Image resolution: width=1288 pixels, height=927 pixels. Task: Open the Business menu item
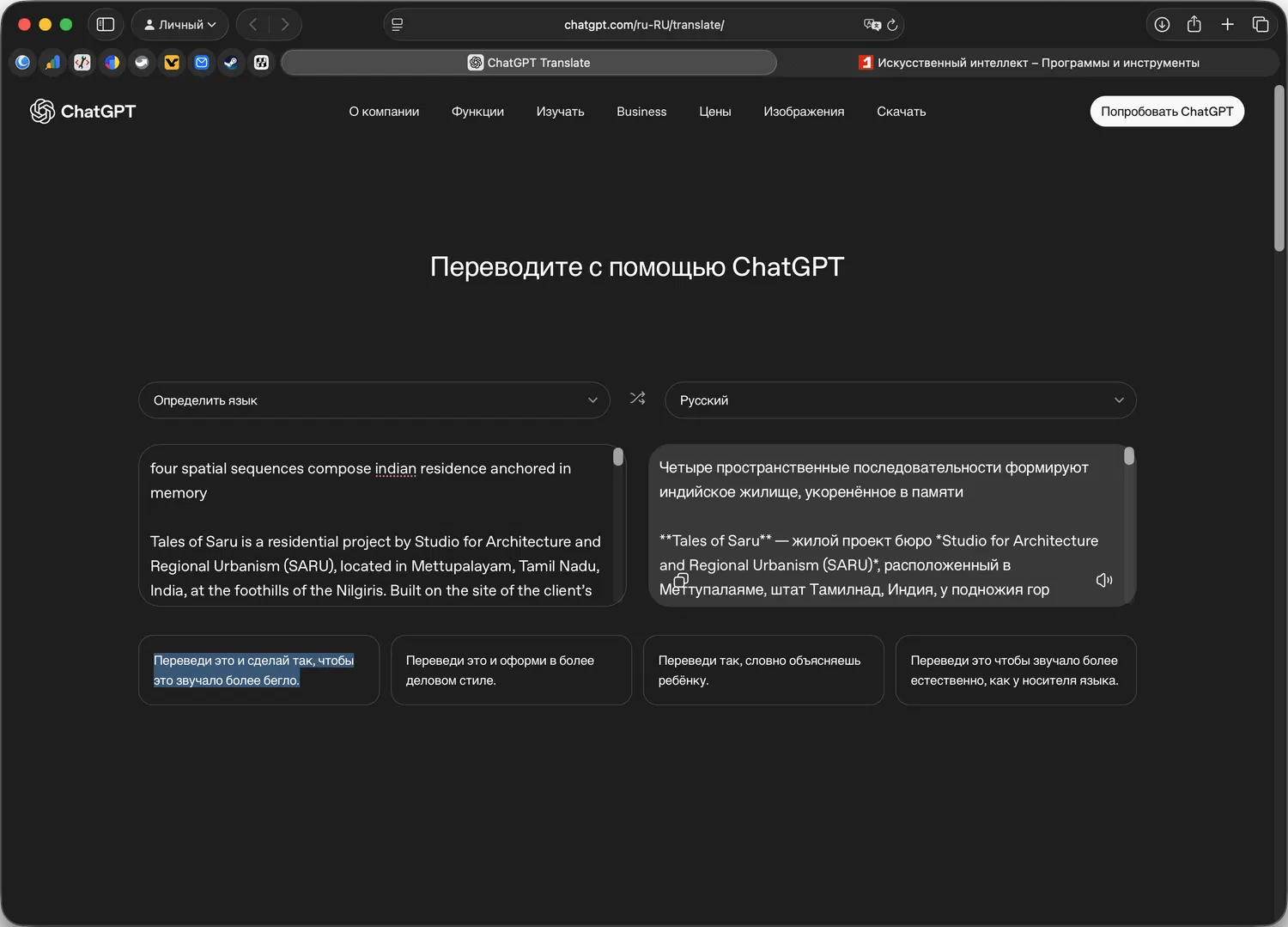click(641, 112)
